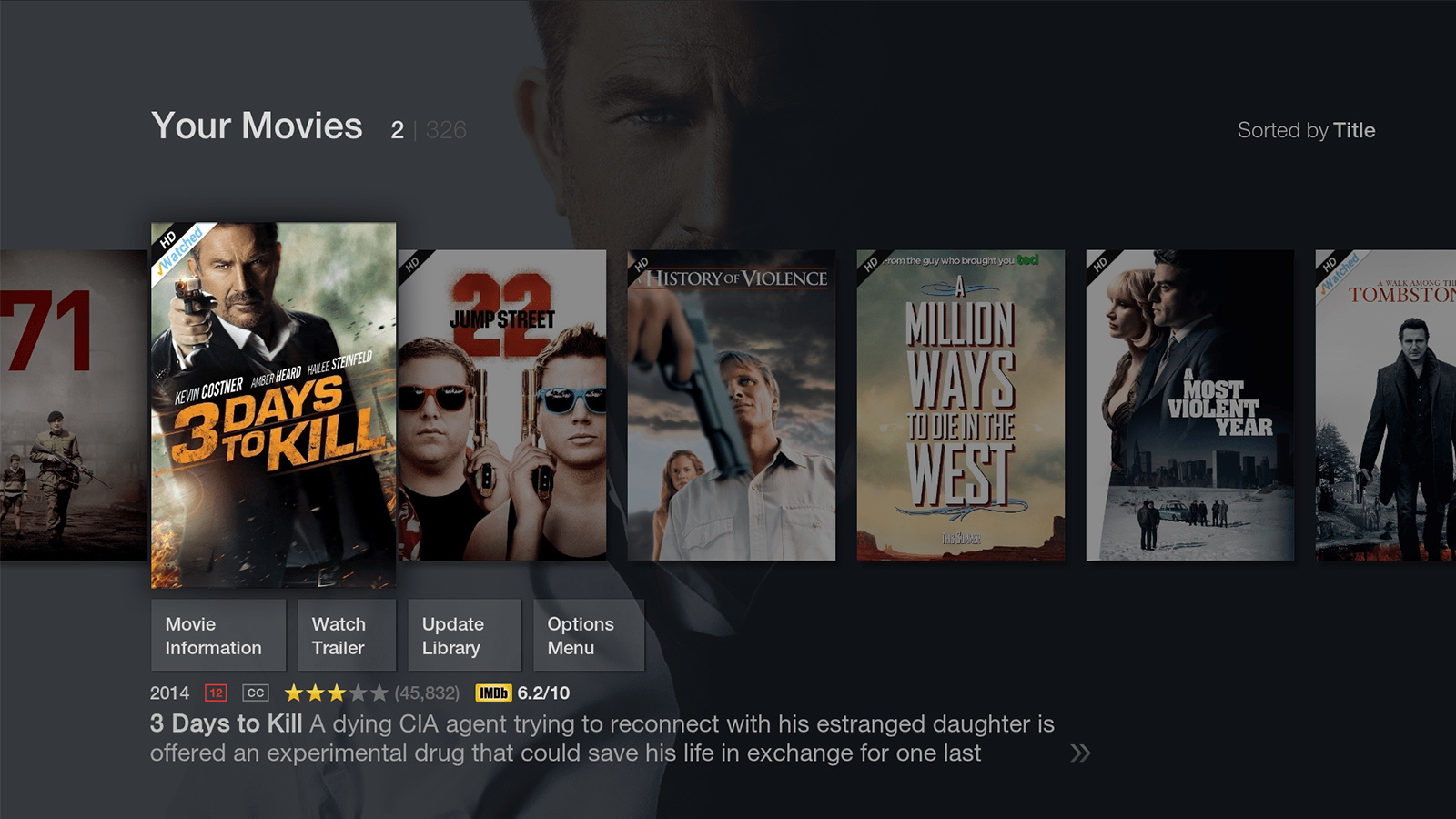Select the 22 Jump Street poster
This screenshot has width=1456, height=819.
tap(502, 405)
